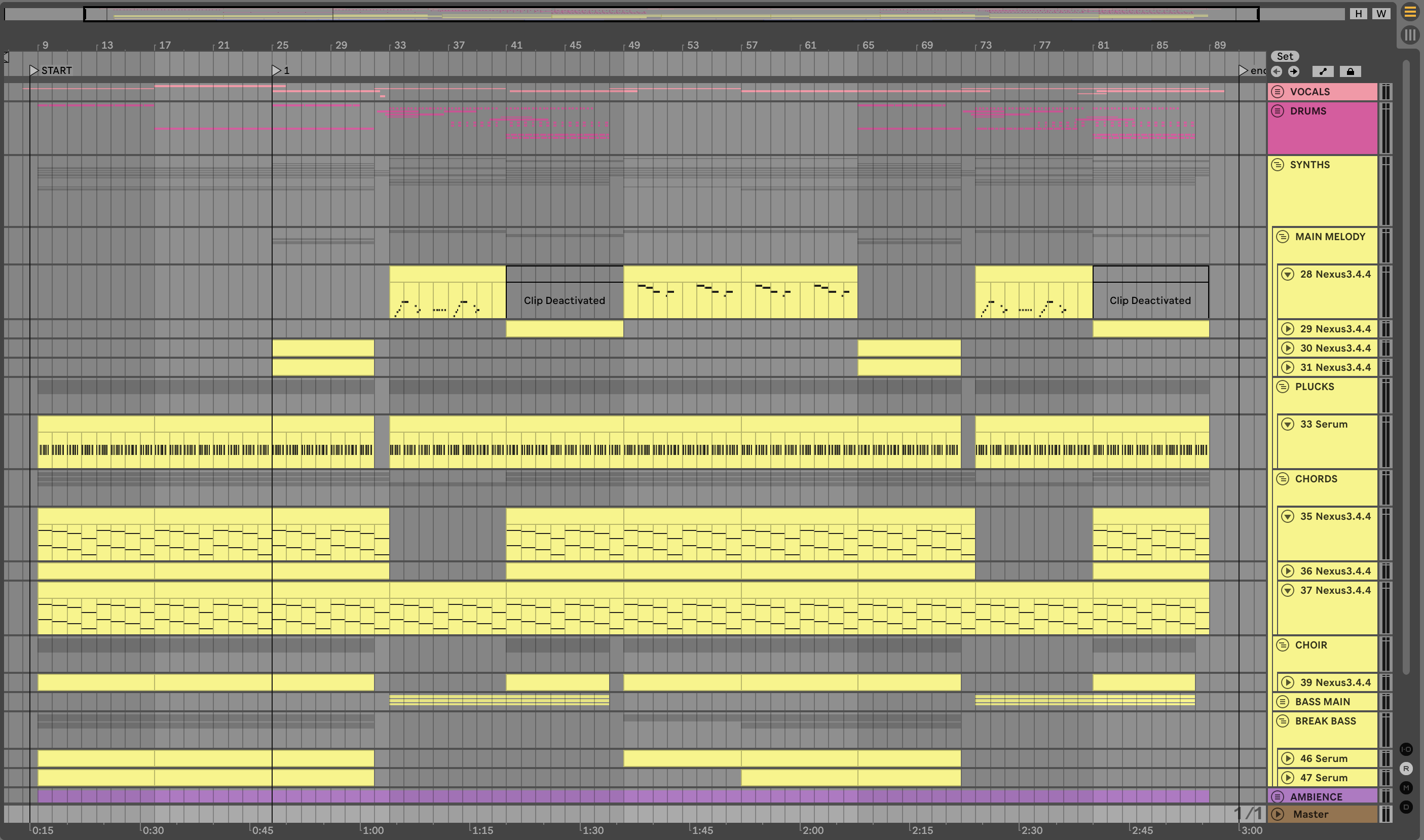Screen dimensions: 1424x840
Task: Click the lock envelopes padlock icon
Action: click(x=1350, y=71)
